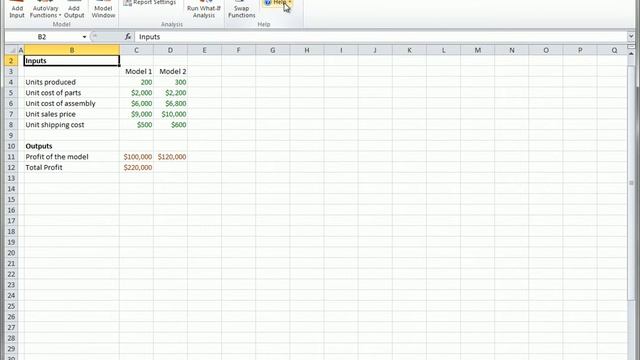
Task: Select the $2,000 cell
Action: point(137,93)
